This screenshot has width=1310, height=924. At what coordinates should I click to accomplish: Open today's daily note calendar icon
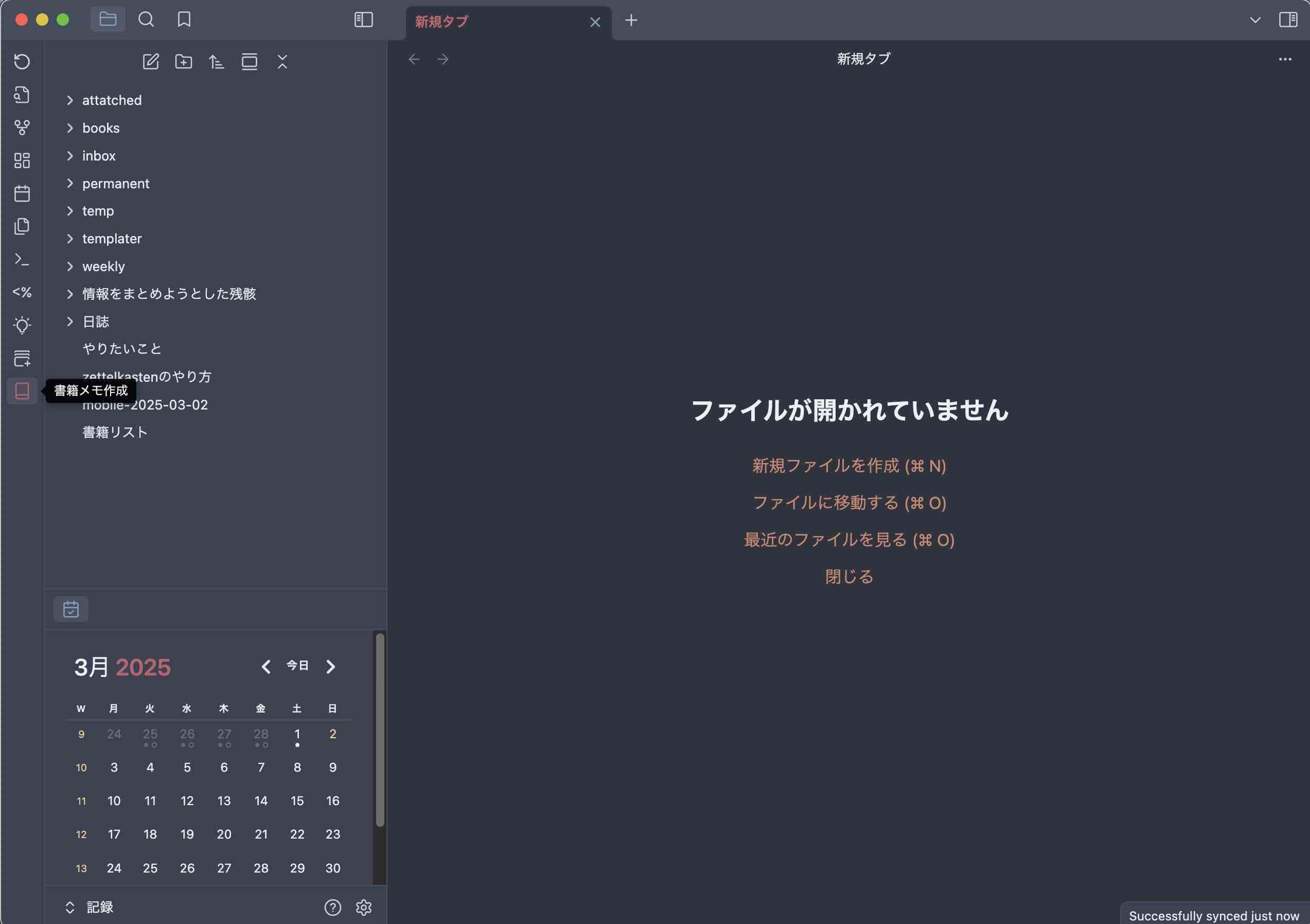click(x=22, y=193)
